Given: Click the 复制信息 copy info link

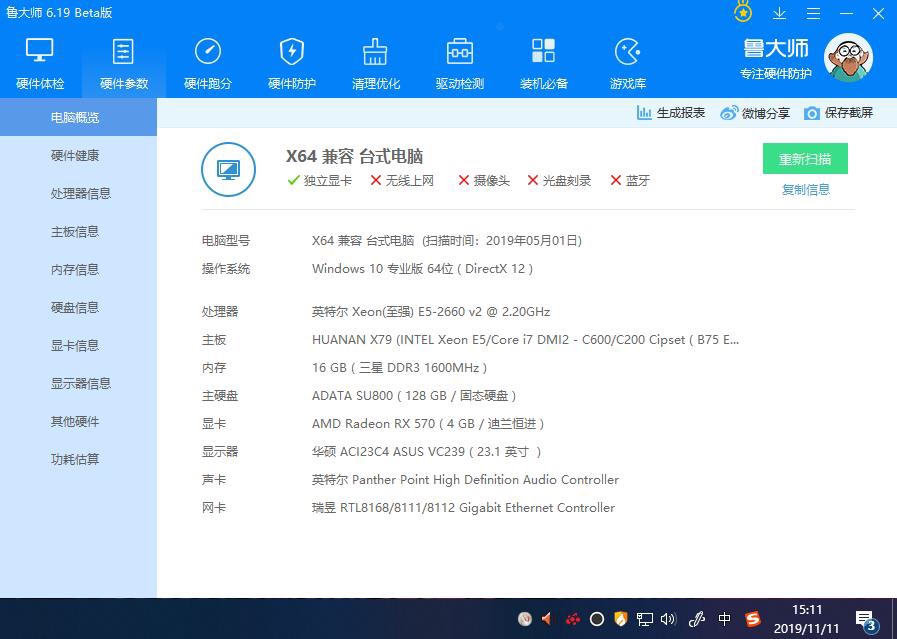Looking at the screenshot, I should click(x=805, y=190).
